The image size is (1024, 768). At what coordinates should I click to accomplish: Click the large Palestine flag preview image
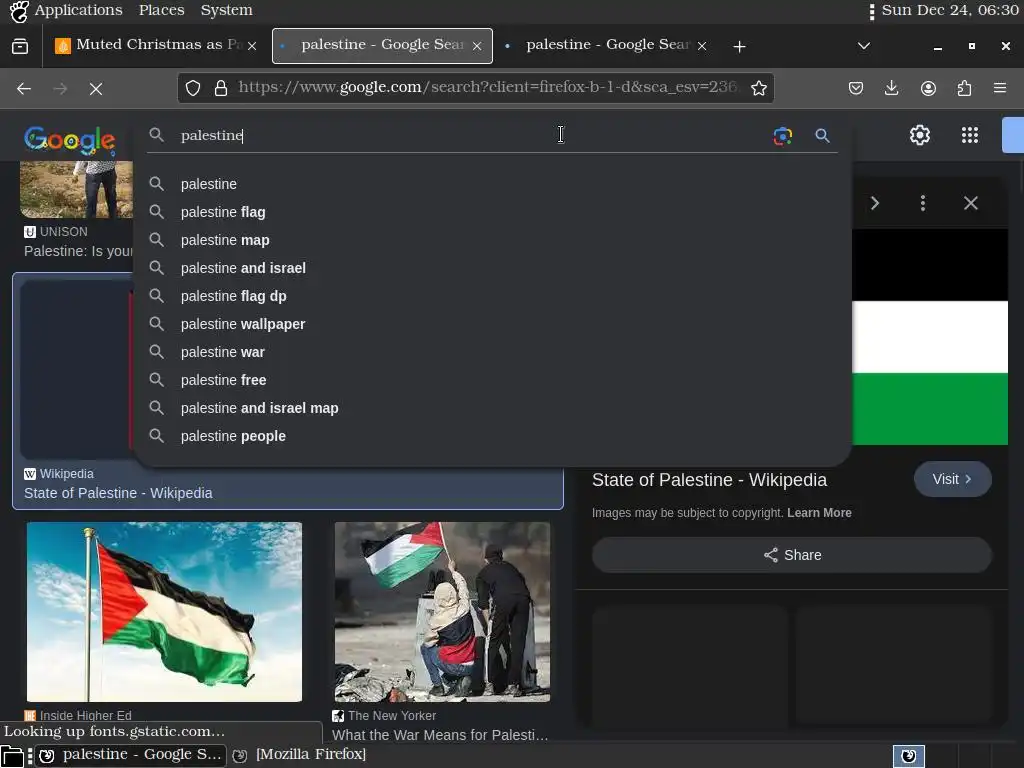coord(930,337)
